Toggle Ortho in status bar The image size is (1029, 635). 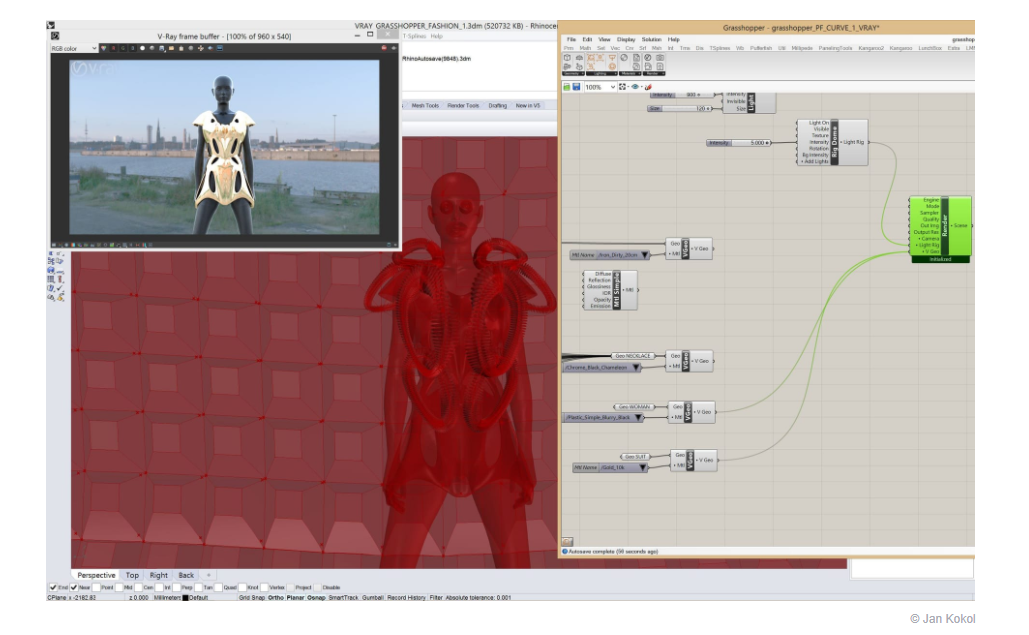coord(276,598)
